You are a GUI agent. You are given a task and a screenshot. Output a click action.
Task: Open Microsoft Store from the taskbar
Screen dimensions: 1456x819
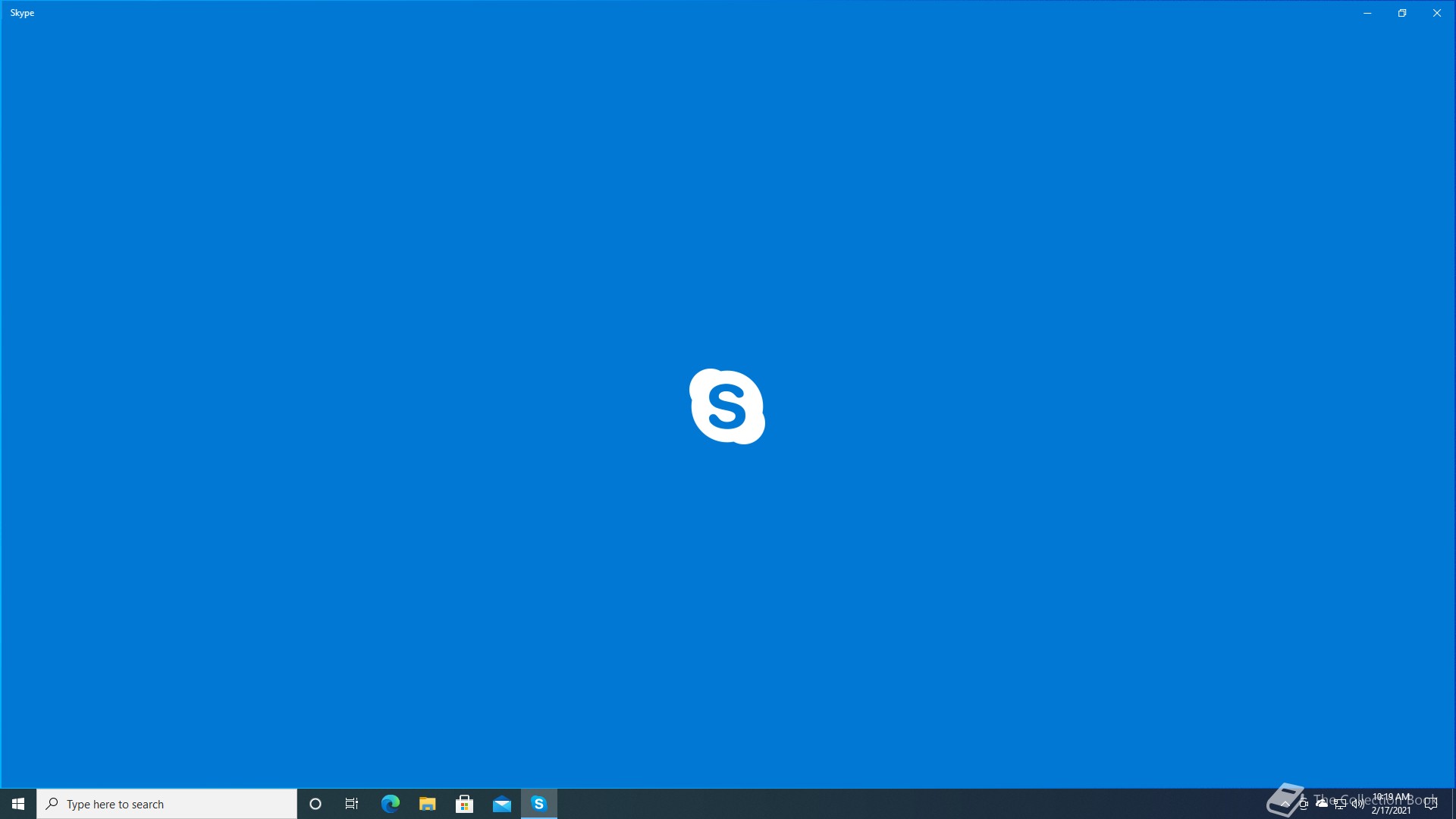point(465,804)
